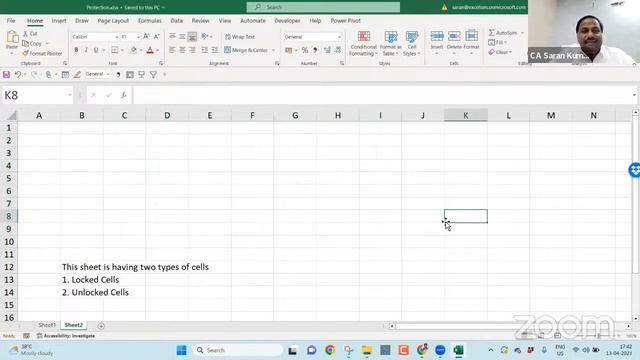Apply the Fill Color bucket
The height and width of the screenshot is (360, 640).
[133, 50]
